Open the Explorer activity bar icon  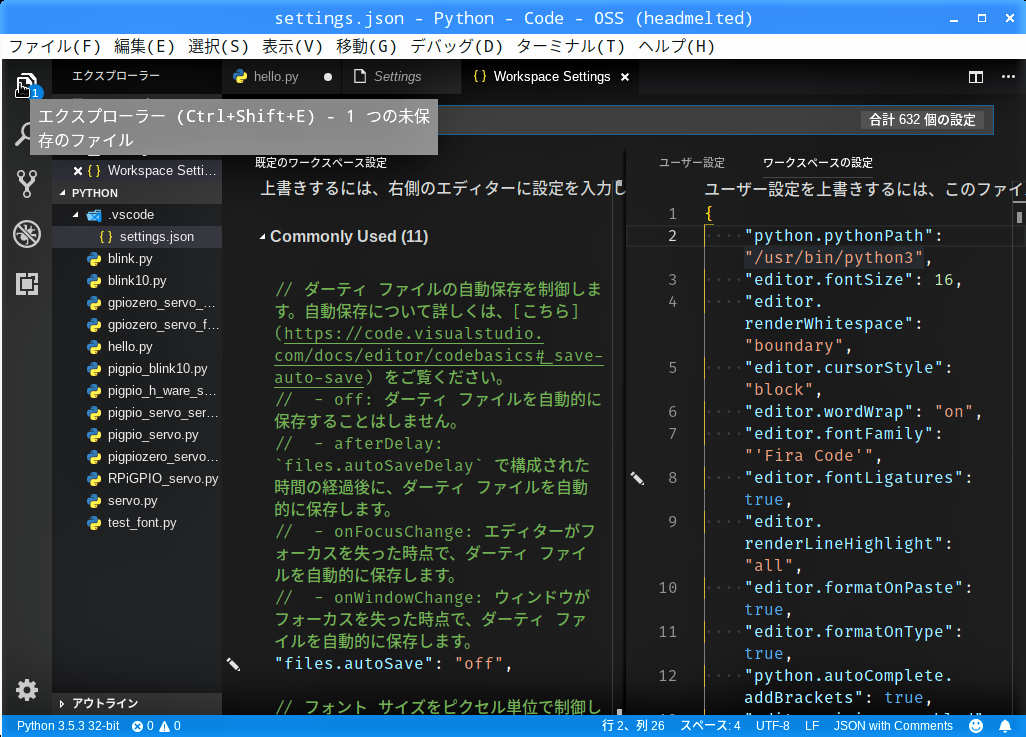click(x=26, y=85)
